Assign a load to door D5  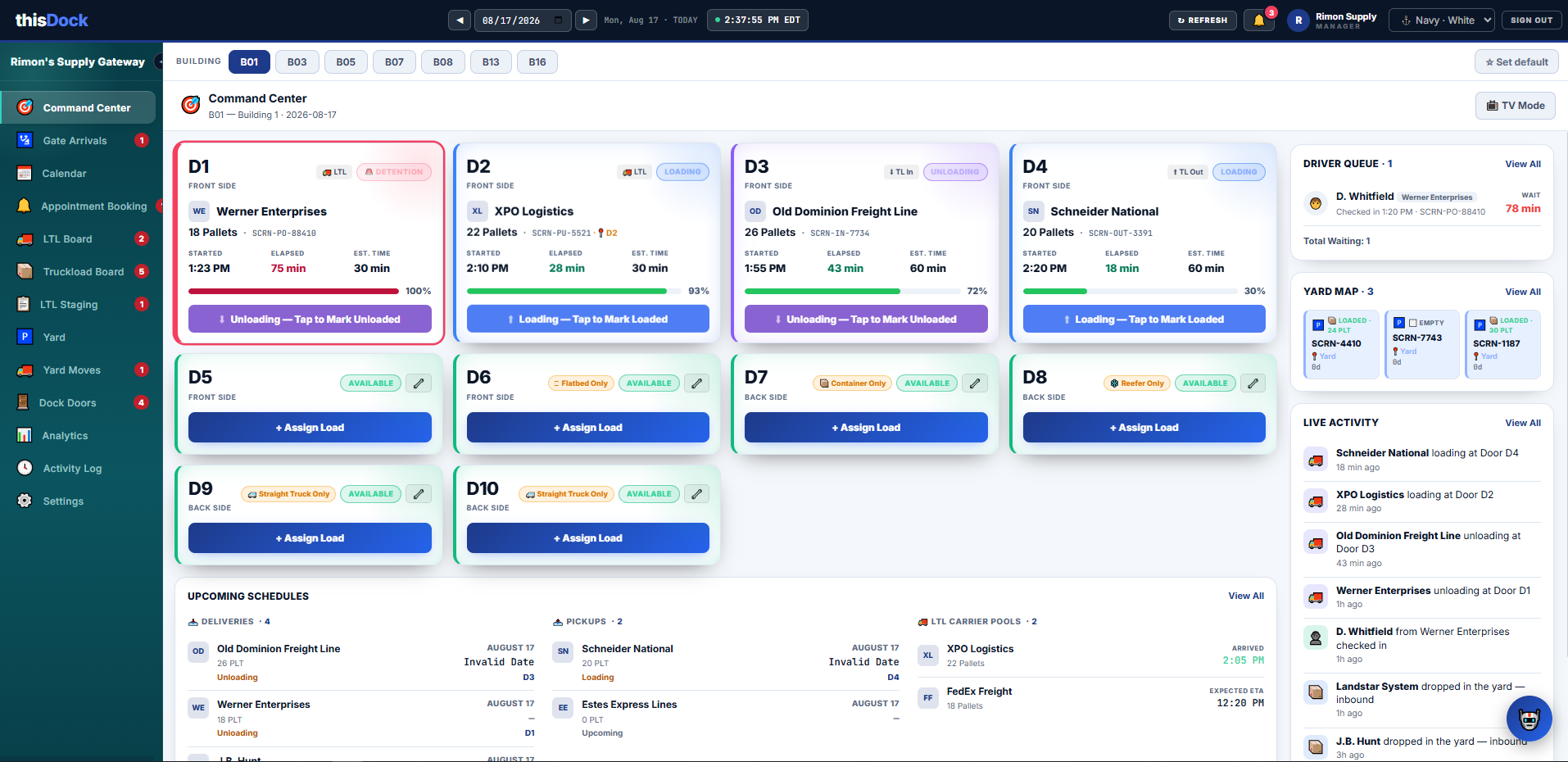tap(310, 428)
